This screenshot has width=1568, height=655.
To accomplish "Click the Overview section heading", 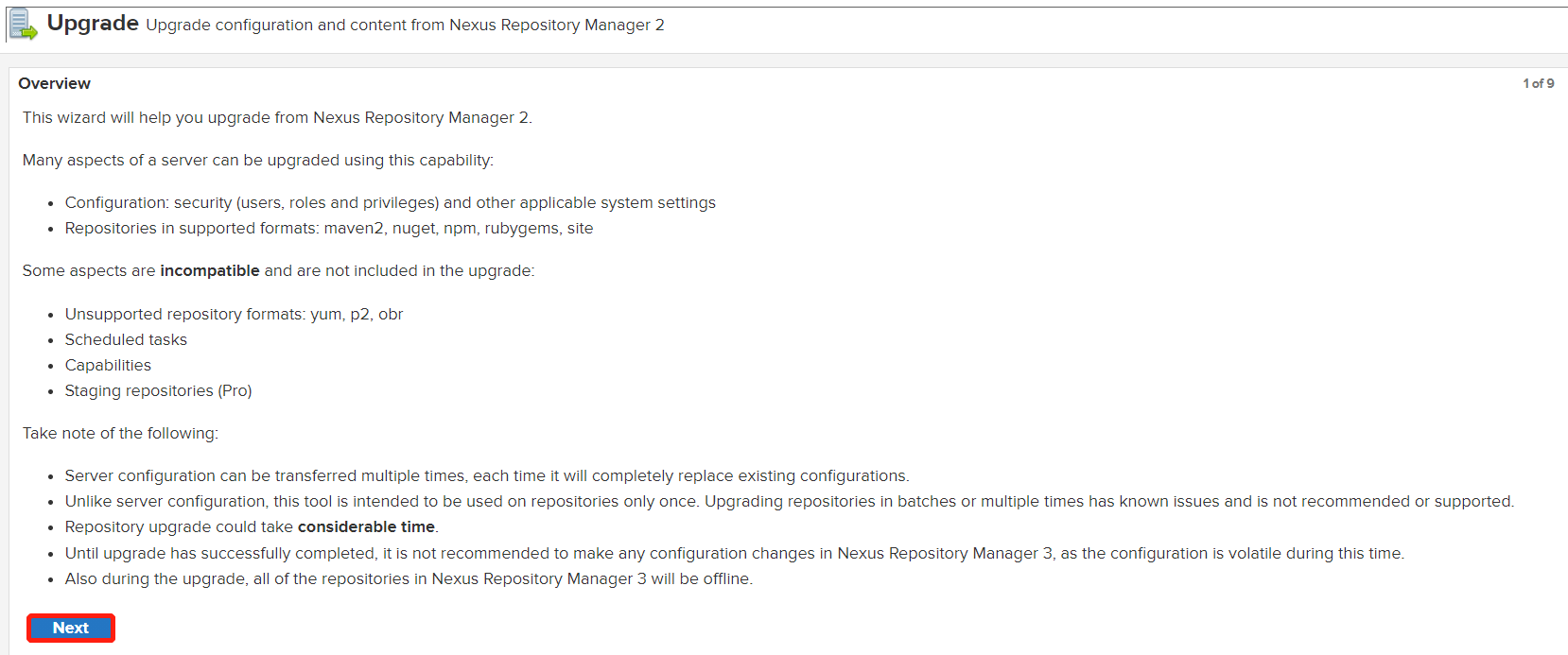I will point(55,83).
